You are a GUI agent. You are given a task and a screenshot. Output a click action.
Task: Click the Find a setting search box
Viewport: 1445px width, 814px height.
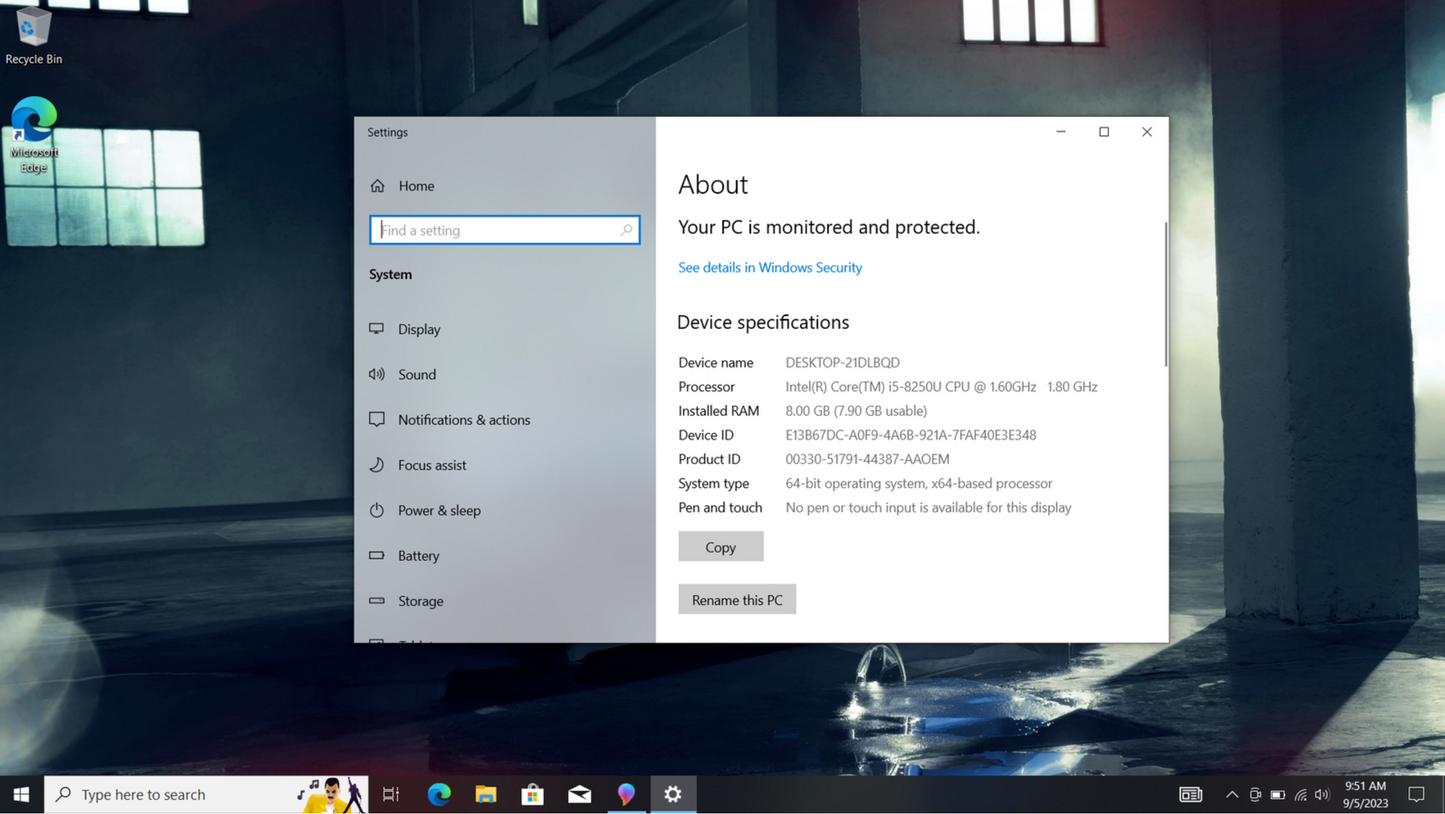(x=495, y=230)
